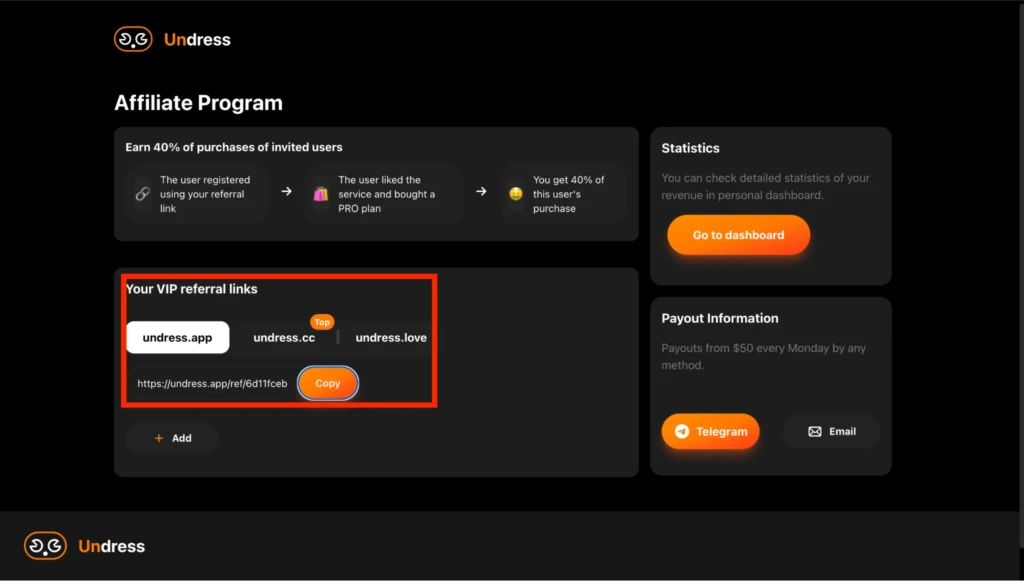Click the page's vertical scrollbar
The image size is (1024, 581).
1021,274
